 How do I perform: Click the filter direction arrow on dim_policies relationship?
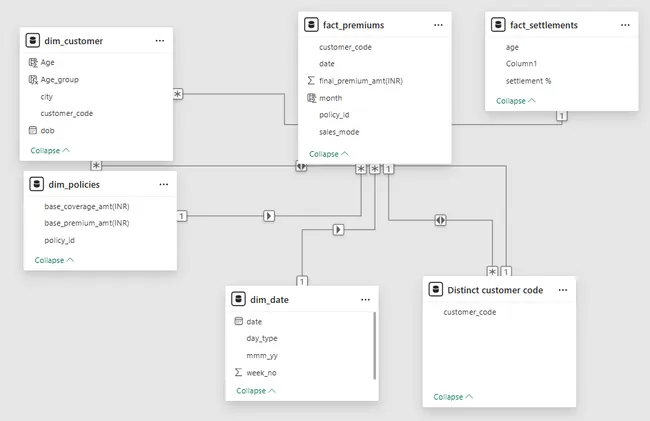[x=269, y=216]
